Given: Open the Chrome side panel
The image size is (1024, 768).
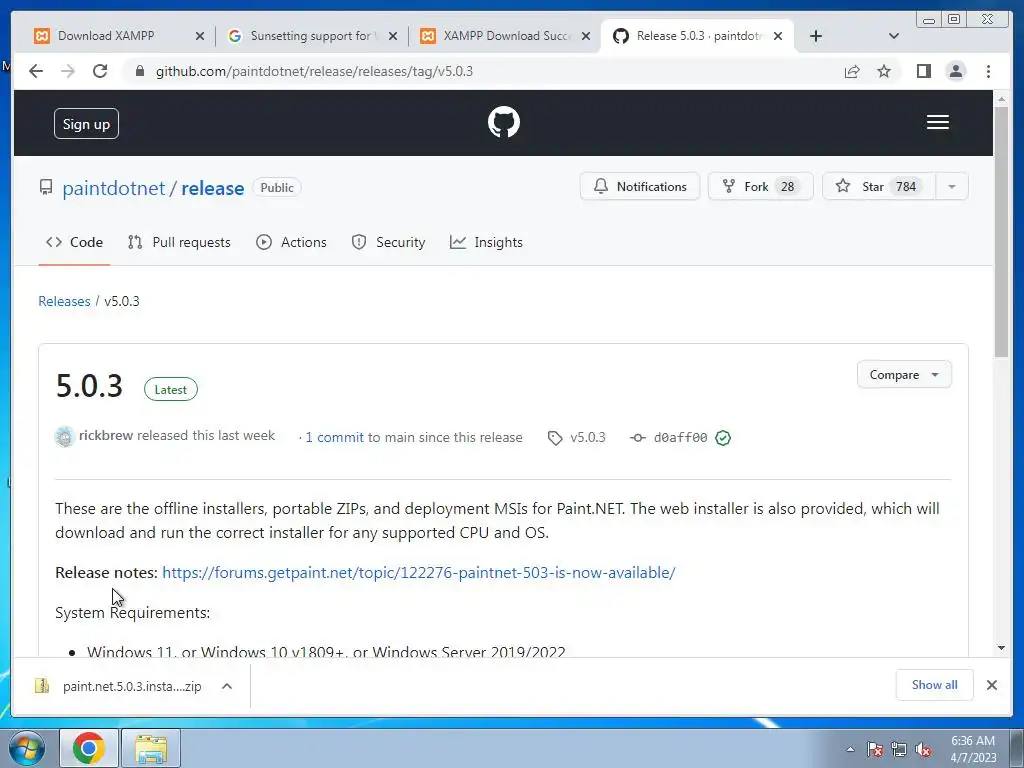Looking at the screenshot, I should [x=923, y=71].
